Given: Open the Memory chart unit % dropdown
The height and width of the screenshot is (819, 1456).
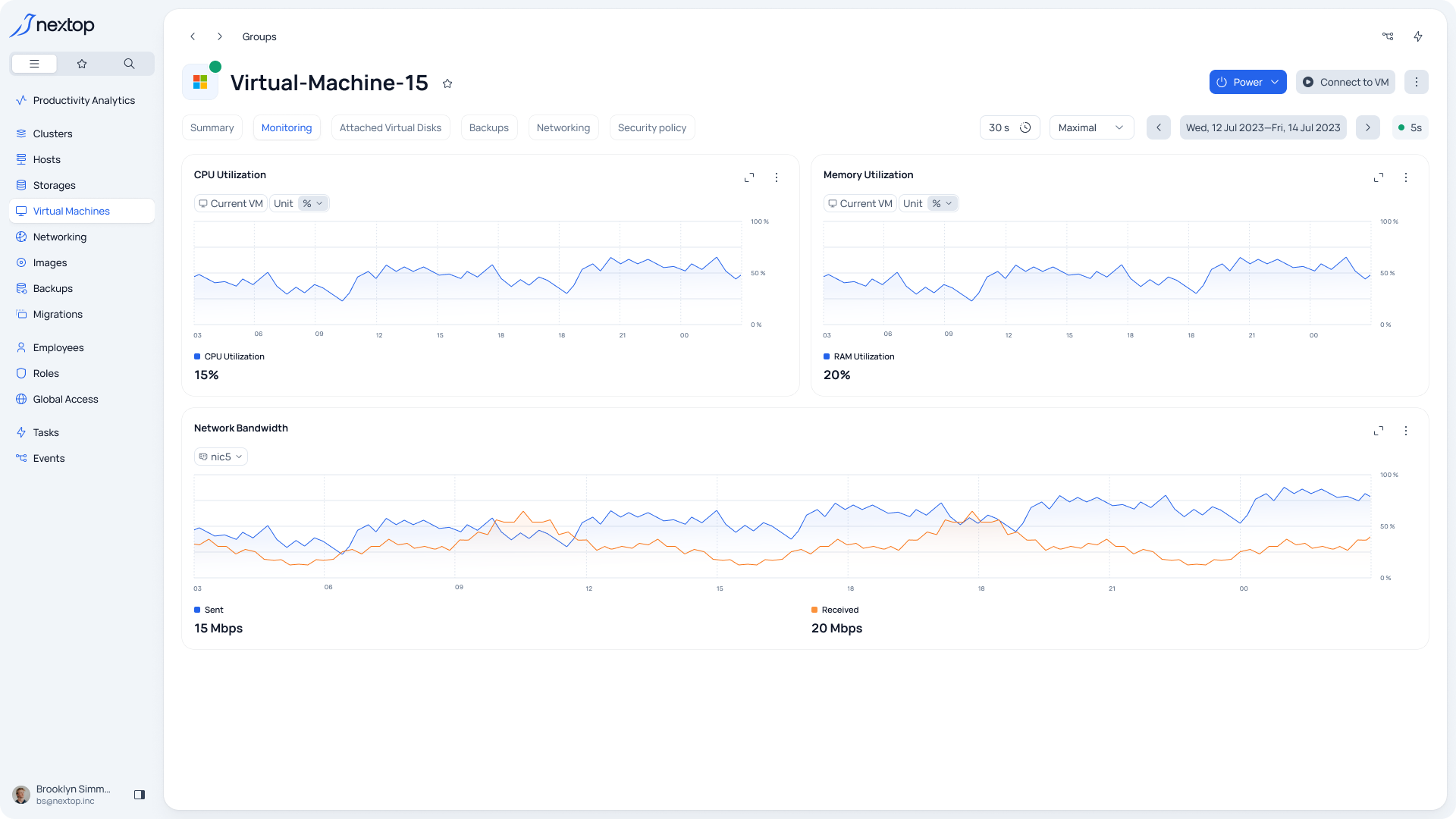Looking at the screenshot, I should [x=943, y=203].
